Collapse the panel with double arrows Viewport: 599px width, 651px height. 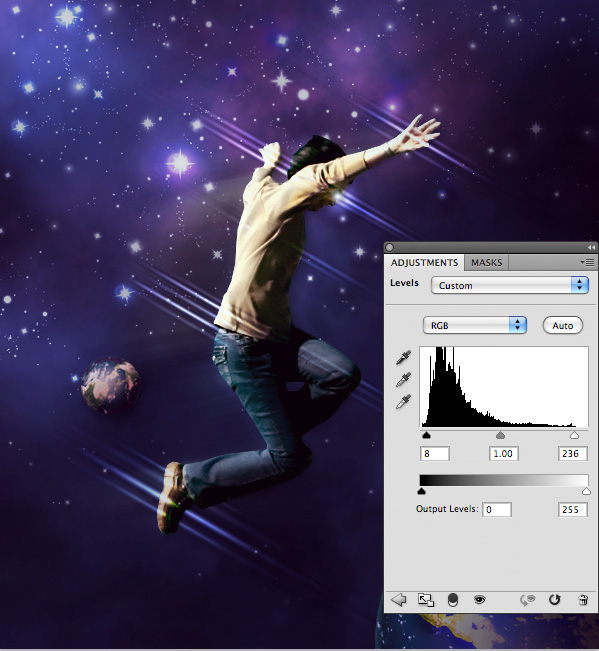pos(591,247)
